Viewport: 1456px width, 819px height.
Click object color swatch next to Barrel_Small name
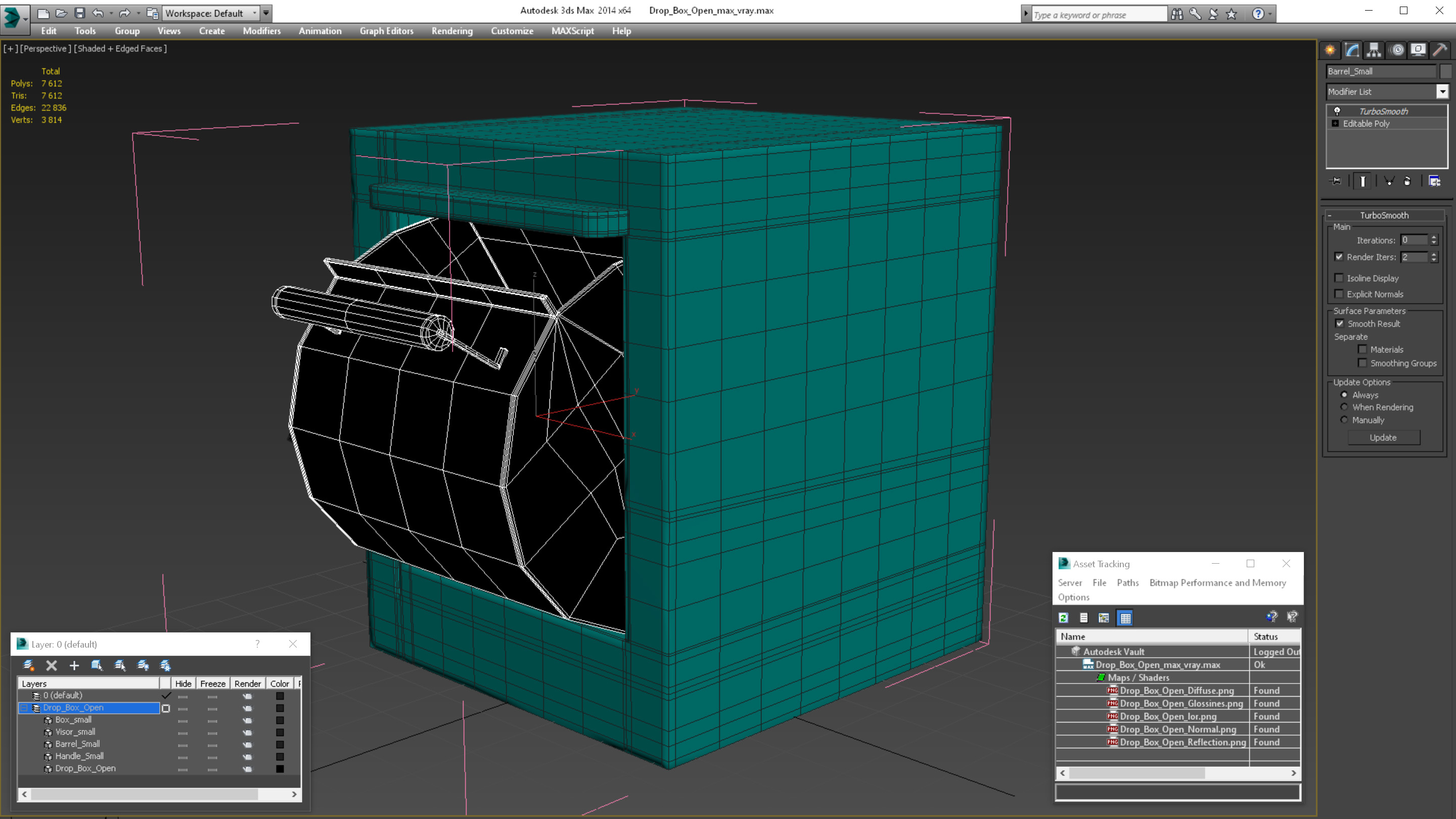click(1445, 71)
